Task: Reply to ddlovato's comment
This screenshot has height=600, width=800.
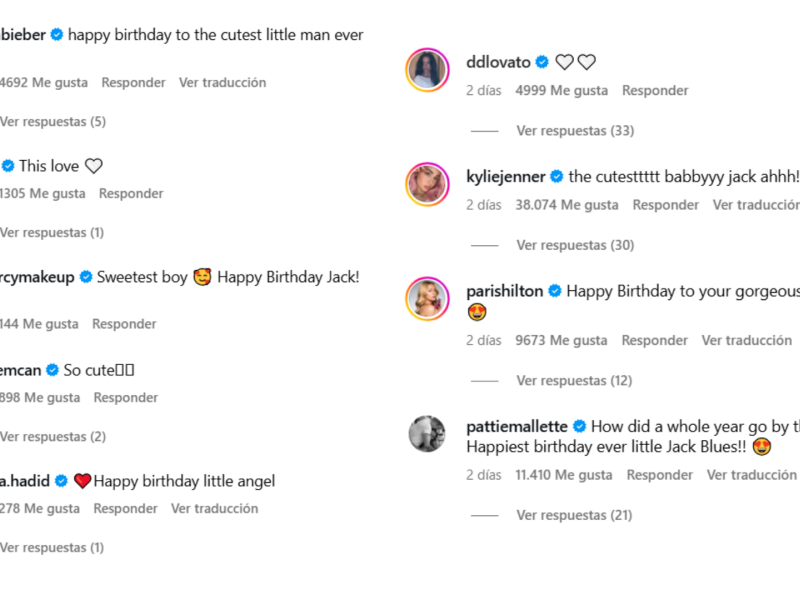Action: pyautogui.click(x=655, y=90)
